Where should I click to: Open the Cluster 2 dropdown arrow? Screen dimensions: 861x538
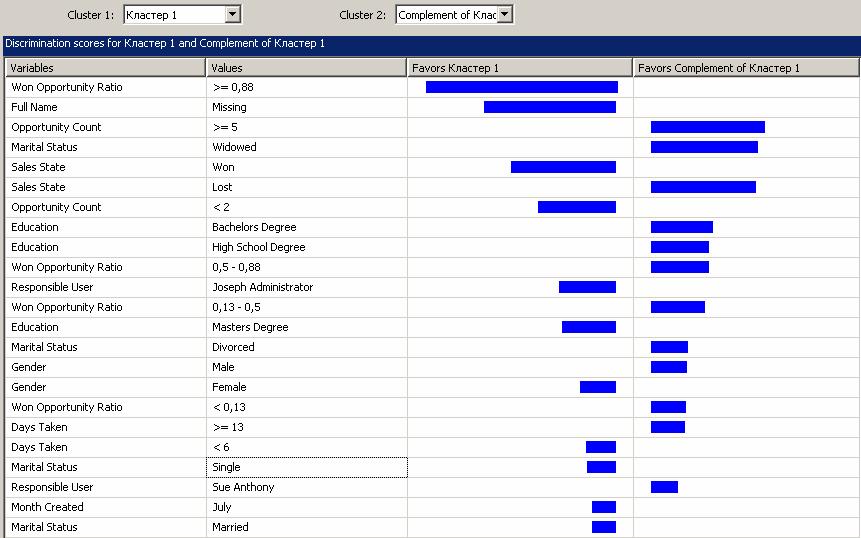click(505, 15)
